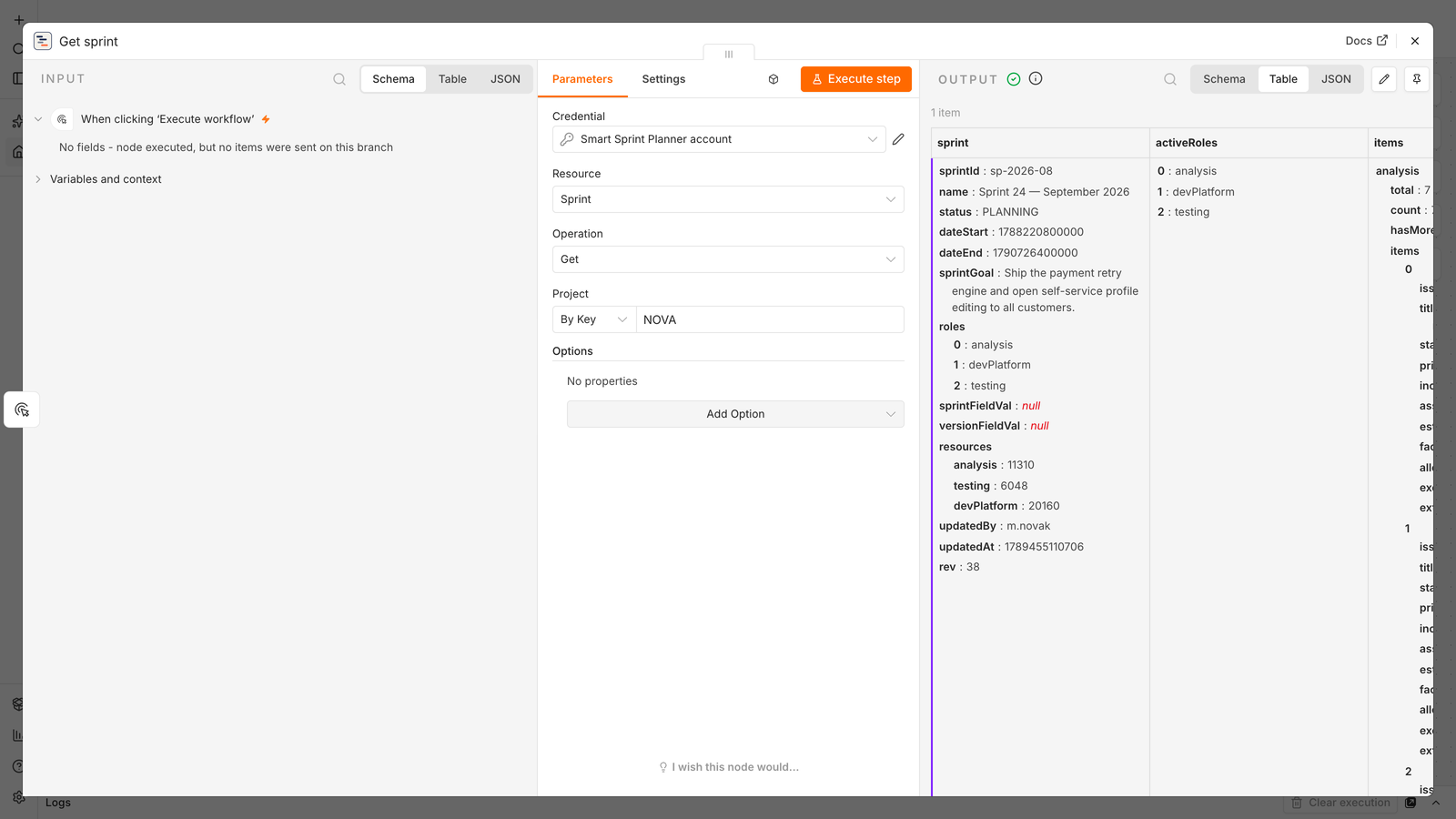Collapse the Execute workflow trigger row
Screen dimensions: 1456x819
tap(38, 119)
